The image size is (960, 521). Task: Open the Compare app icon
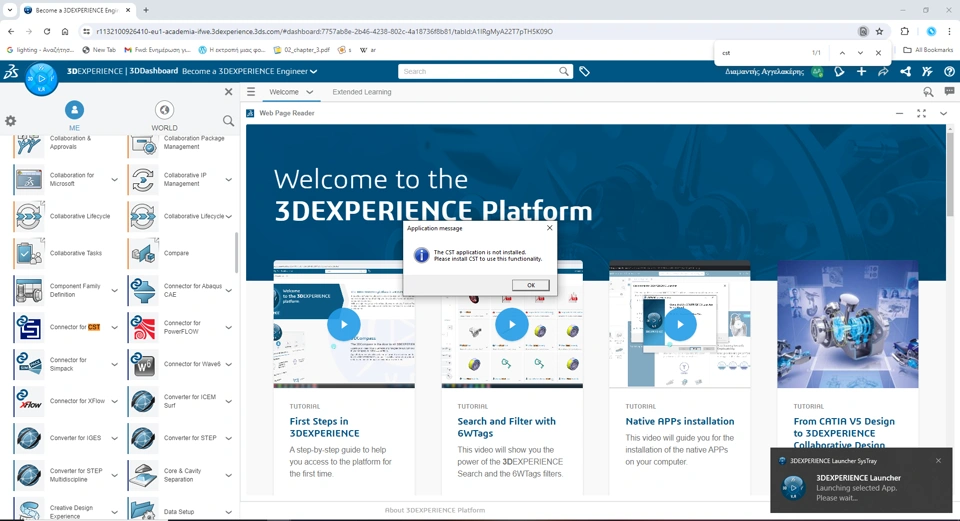(x=143, y=253)
